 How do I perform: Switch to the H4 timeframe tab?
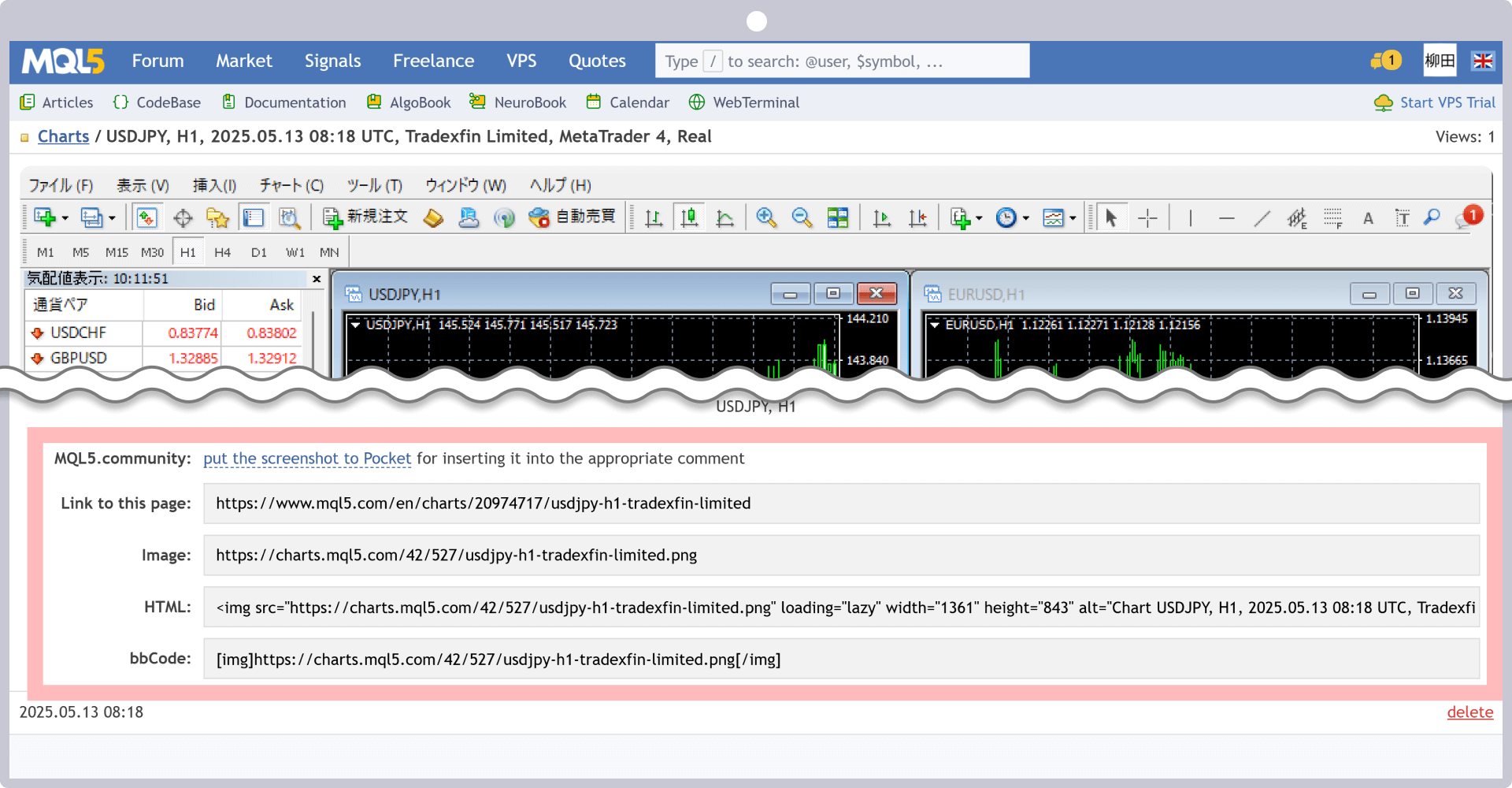(x=222, y=251)
